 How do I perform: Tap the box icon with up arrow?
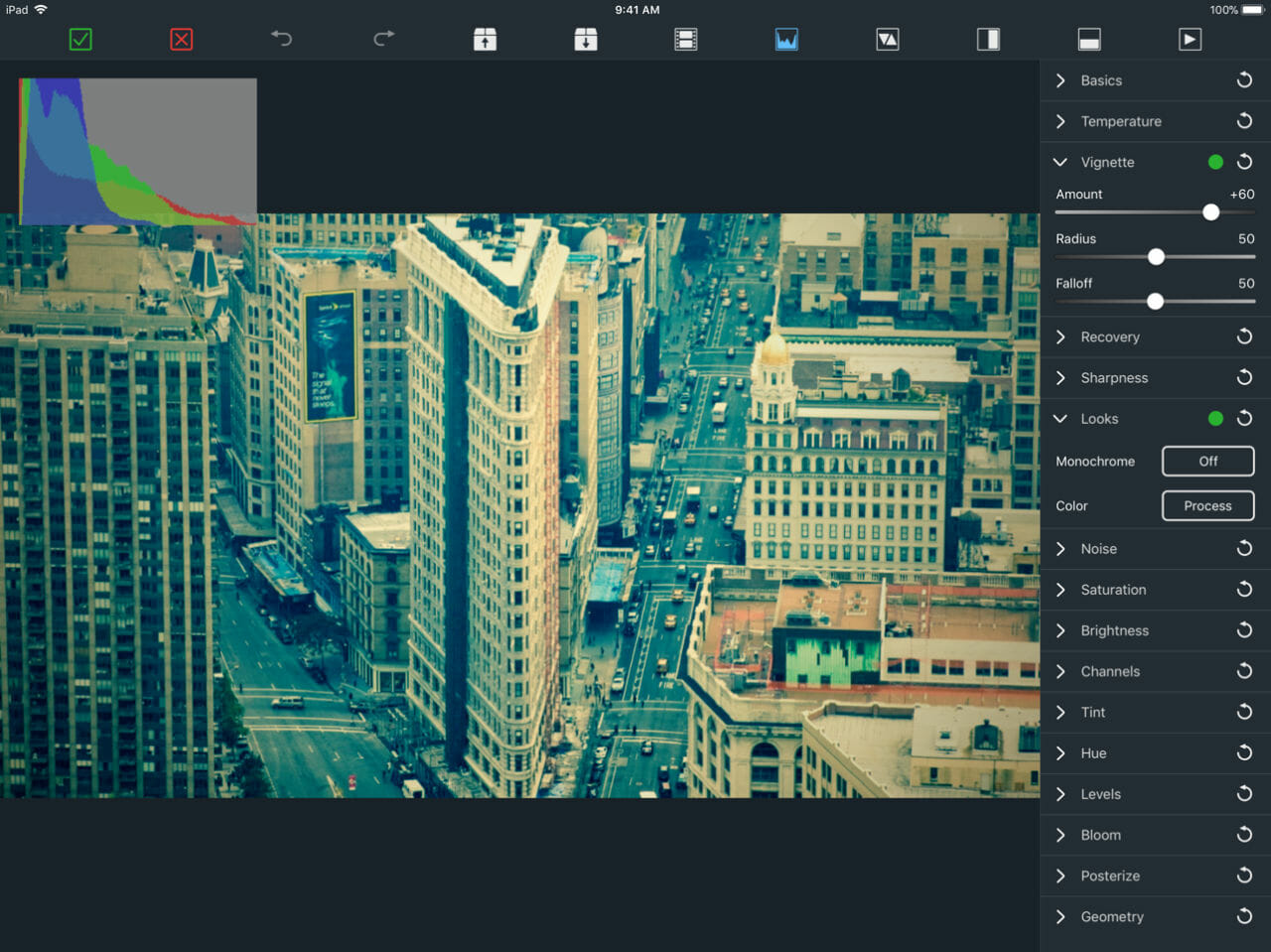click(485, 39)
